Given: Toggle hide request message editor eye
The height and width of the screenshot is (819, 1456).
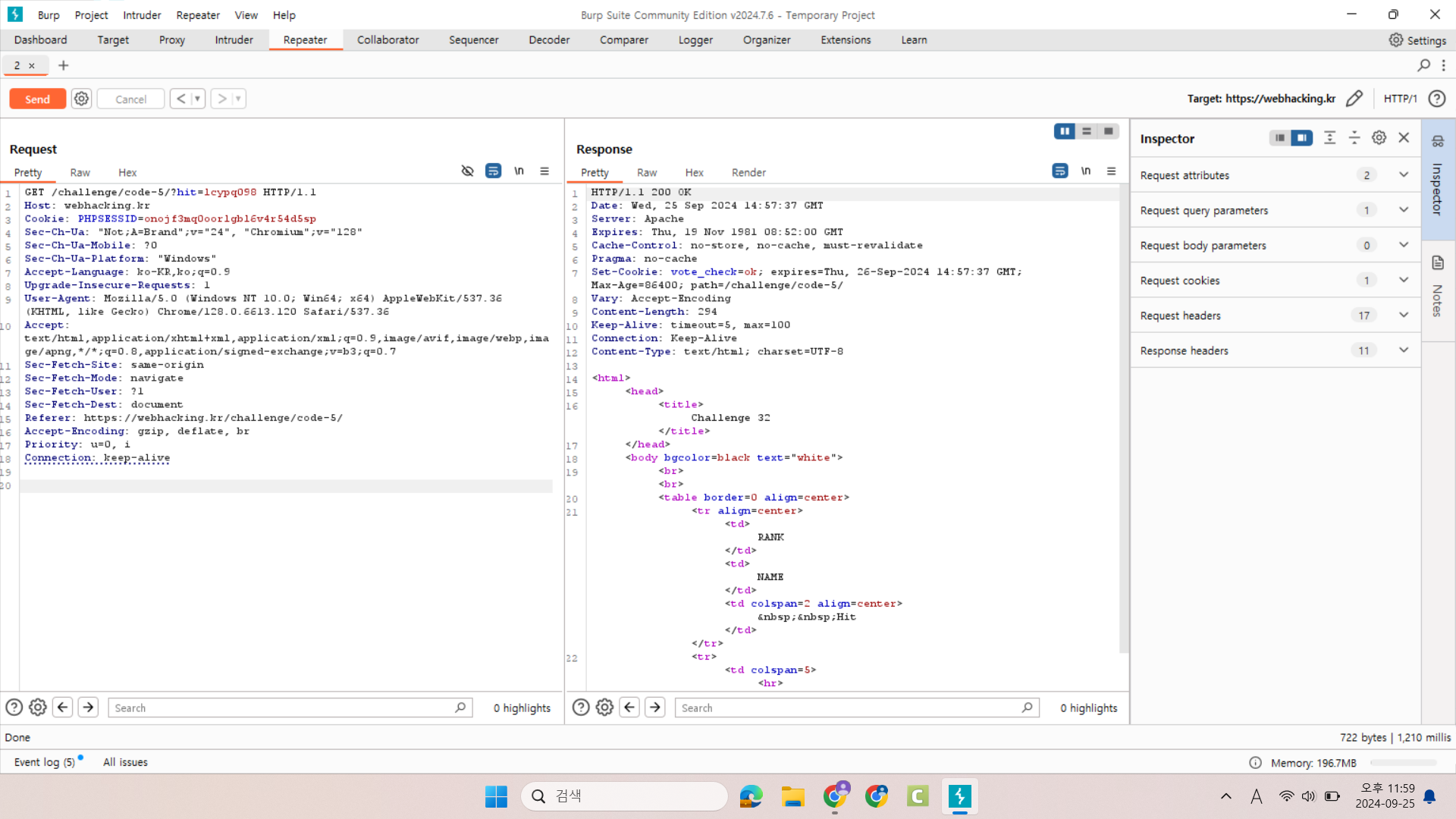Looking at the screenshot, I should pos(467,171).
